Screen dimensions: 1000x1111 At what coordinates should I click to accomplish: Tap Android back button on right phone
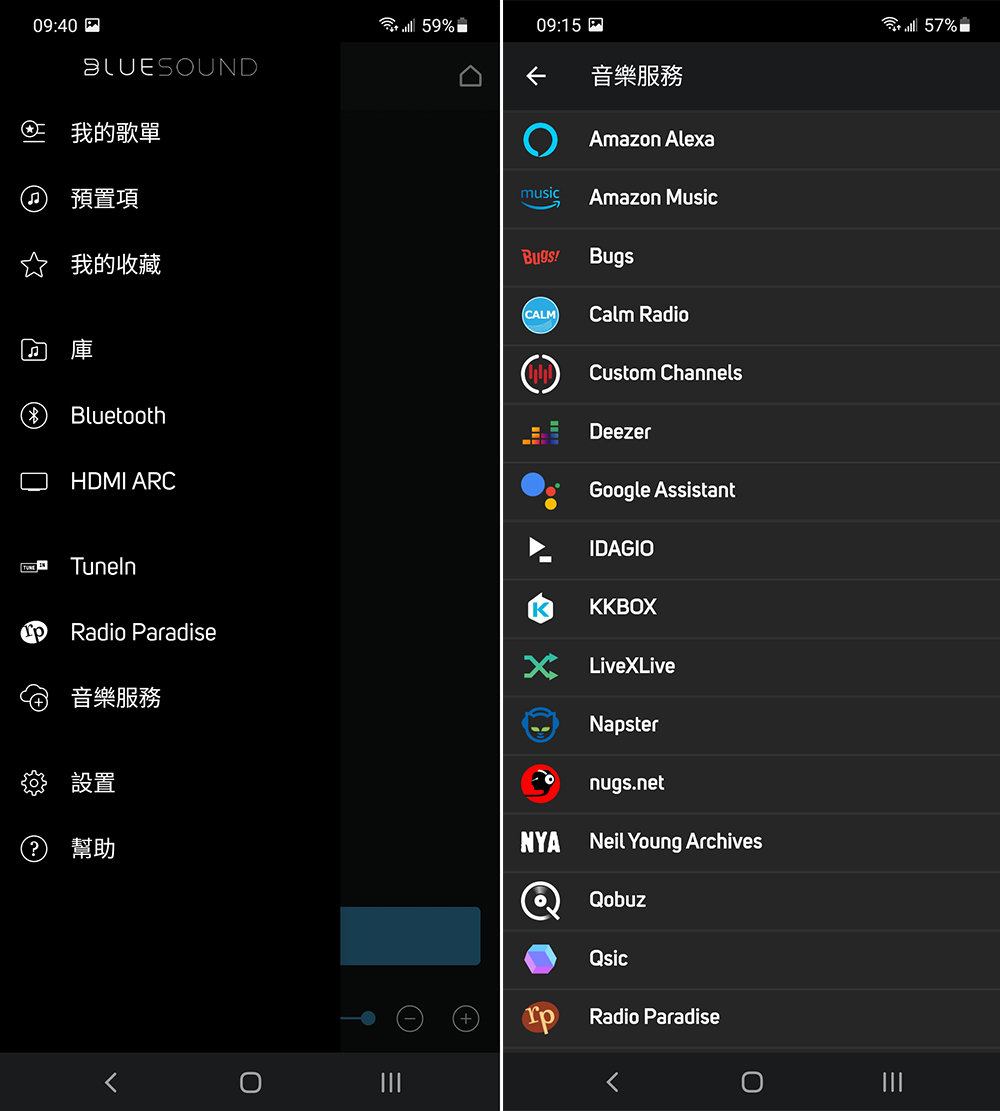(613, 1082)
